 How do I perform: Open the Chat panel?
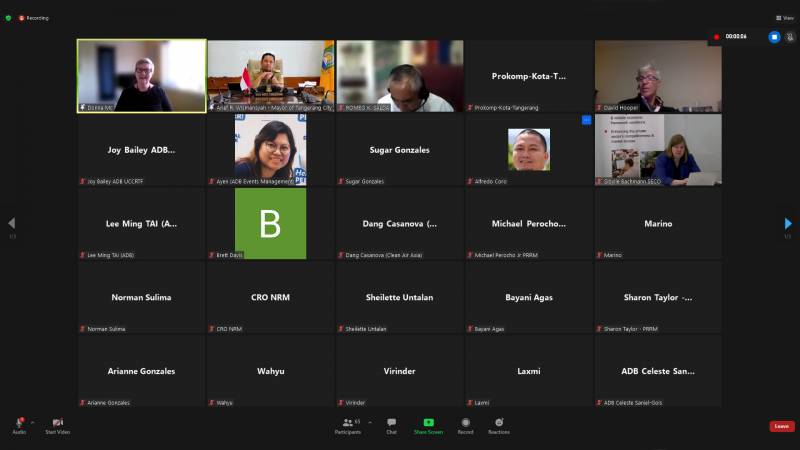pos(391,424)
